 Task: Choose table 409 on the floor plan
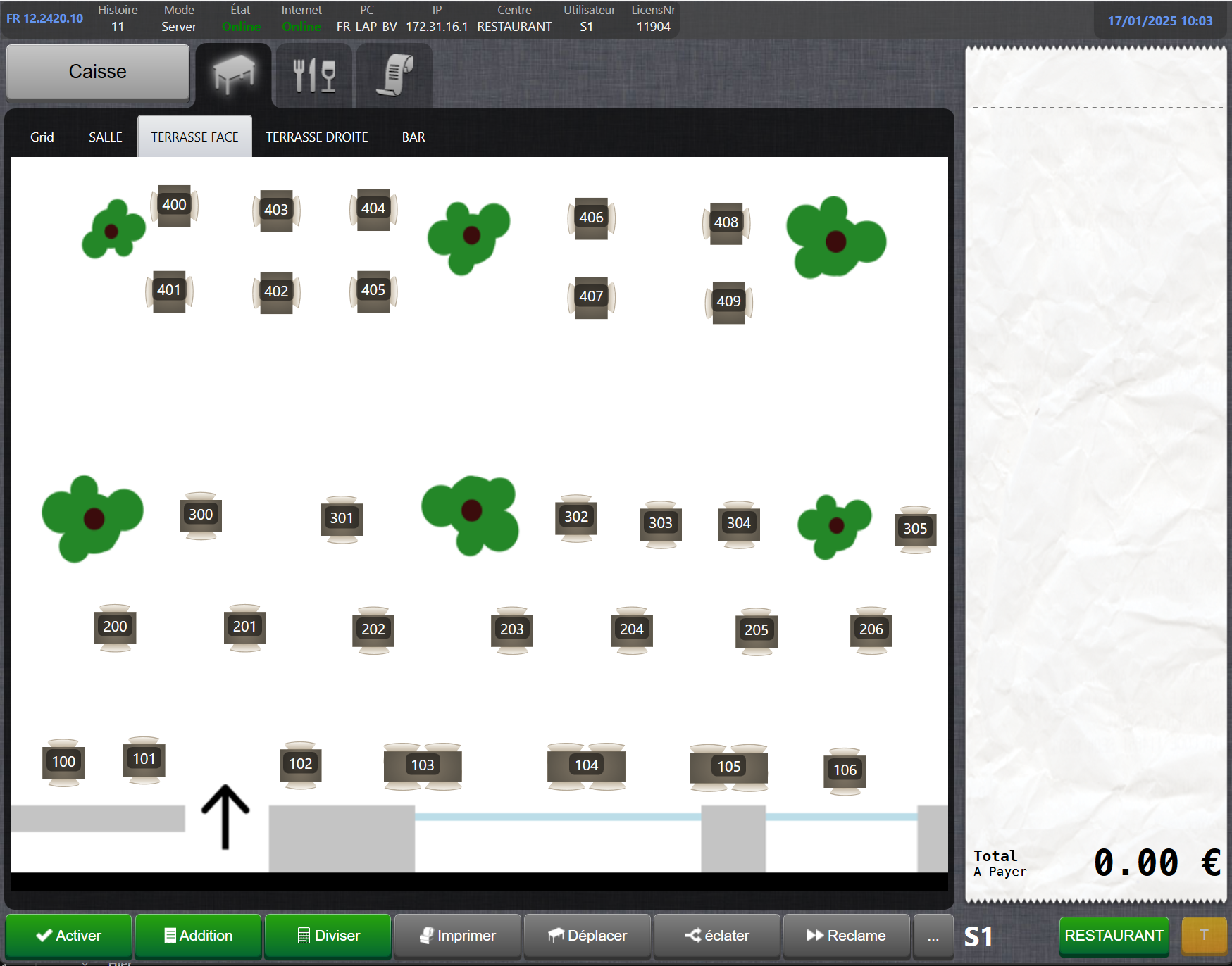coord(728,301)
